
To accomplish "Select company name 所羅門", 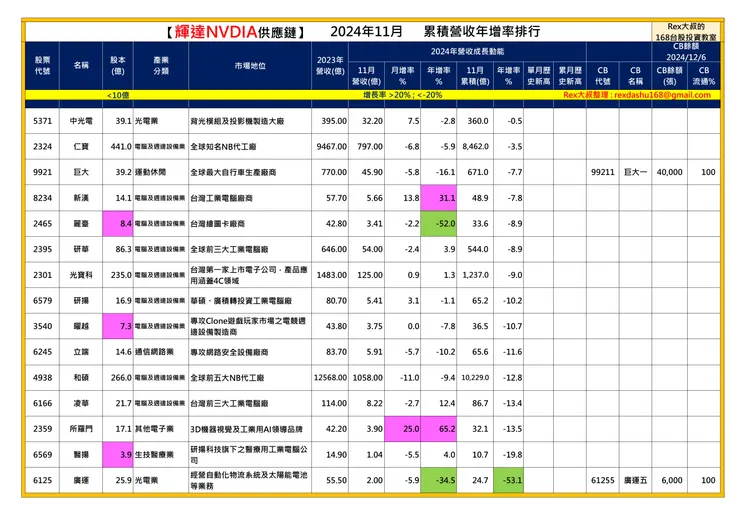I will click(81, 429).
